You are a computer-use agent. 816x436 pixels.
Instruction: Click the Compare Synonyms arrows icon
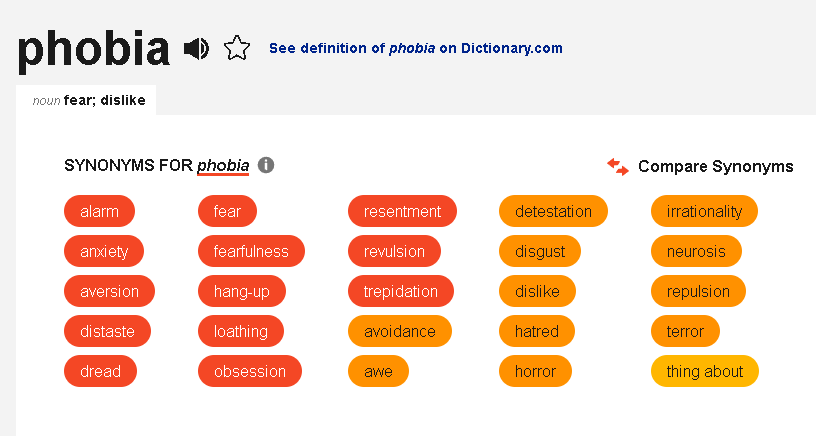tap(618, 167)
